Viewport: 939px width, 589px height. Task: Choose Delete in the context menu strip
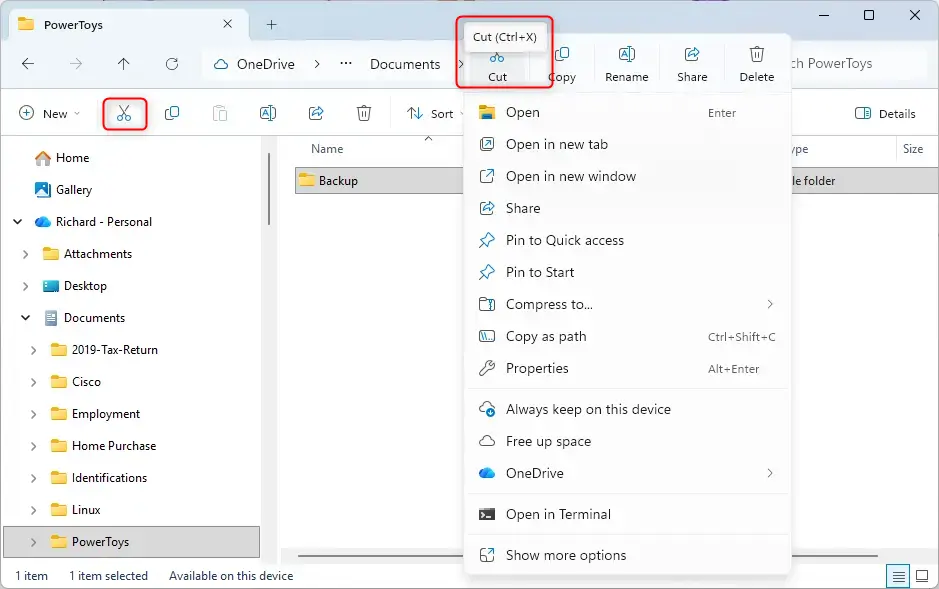point(756,65)
